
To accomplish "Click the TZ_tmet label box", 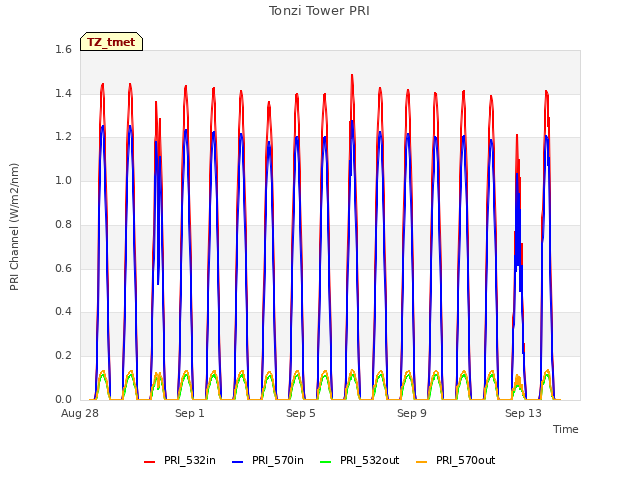I will 111,42.
